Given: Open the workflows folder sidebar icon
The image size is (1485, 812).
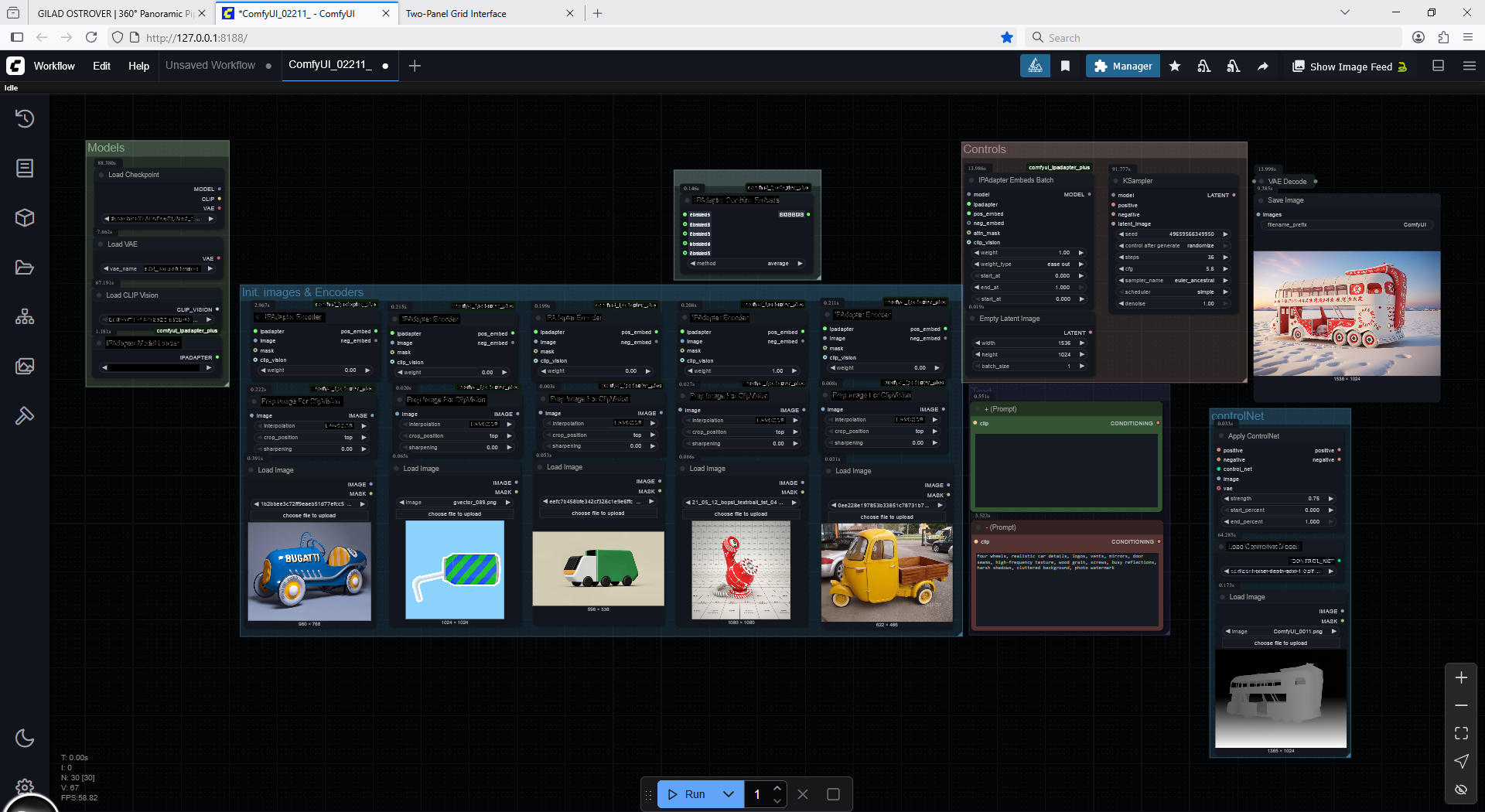Looking at the screenshot, I should (x=25, y=268).
